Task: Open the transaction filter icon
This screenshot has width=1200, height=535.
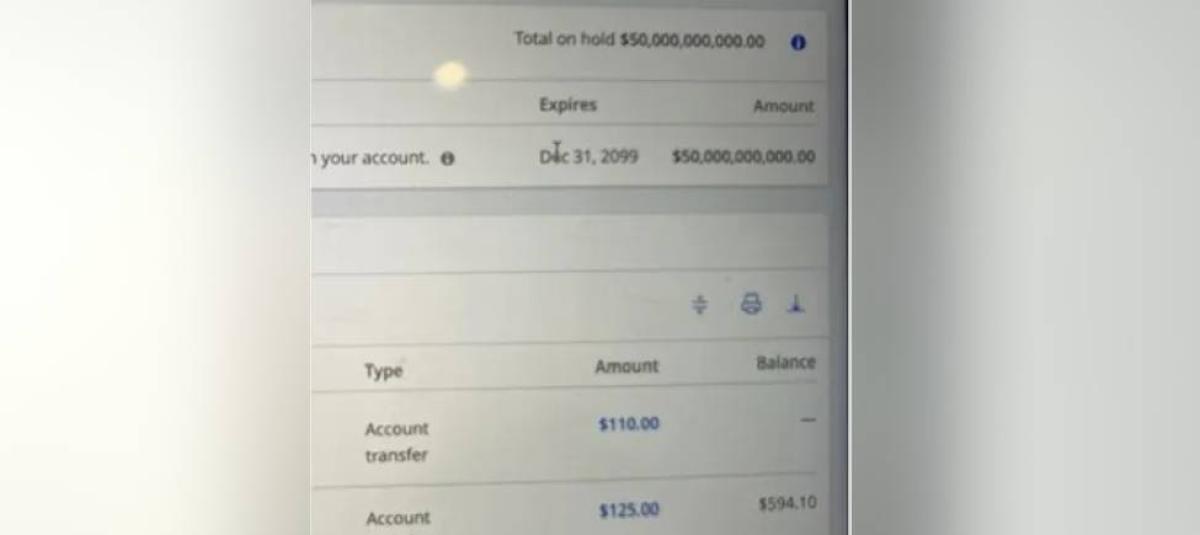Action: pos(701,304)
